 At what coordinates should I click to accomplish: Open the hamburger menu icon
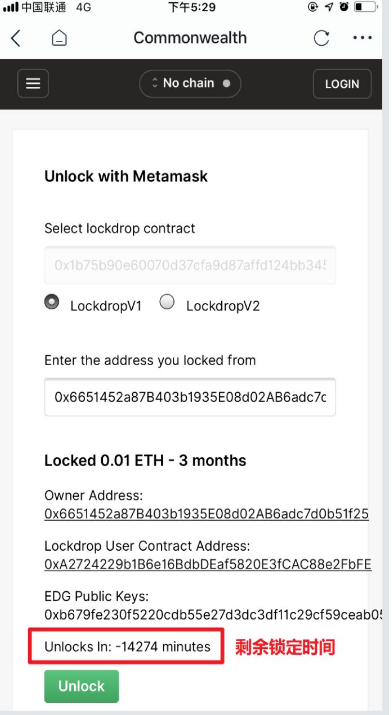[33, 83]
